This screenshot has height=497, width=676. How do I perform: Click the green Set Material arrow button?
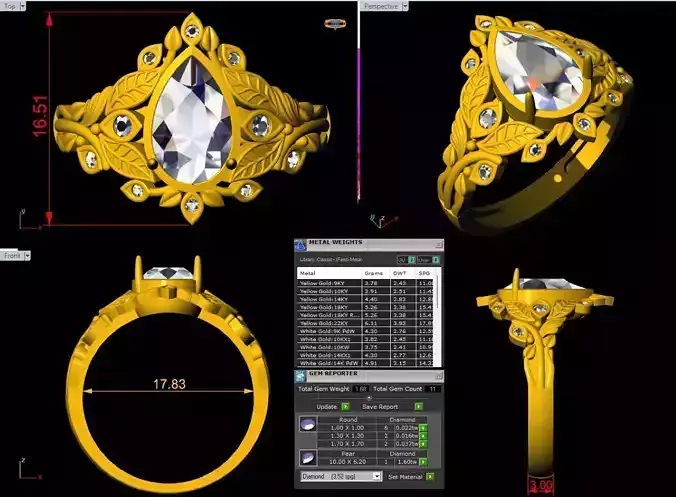tap(430, 477)
